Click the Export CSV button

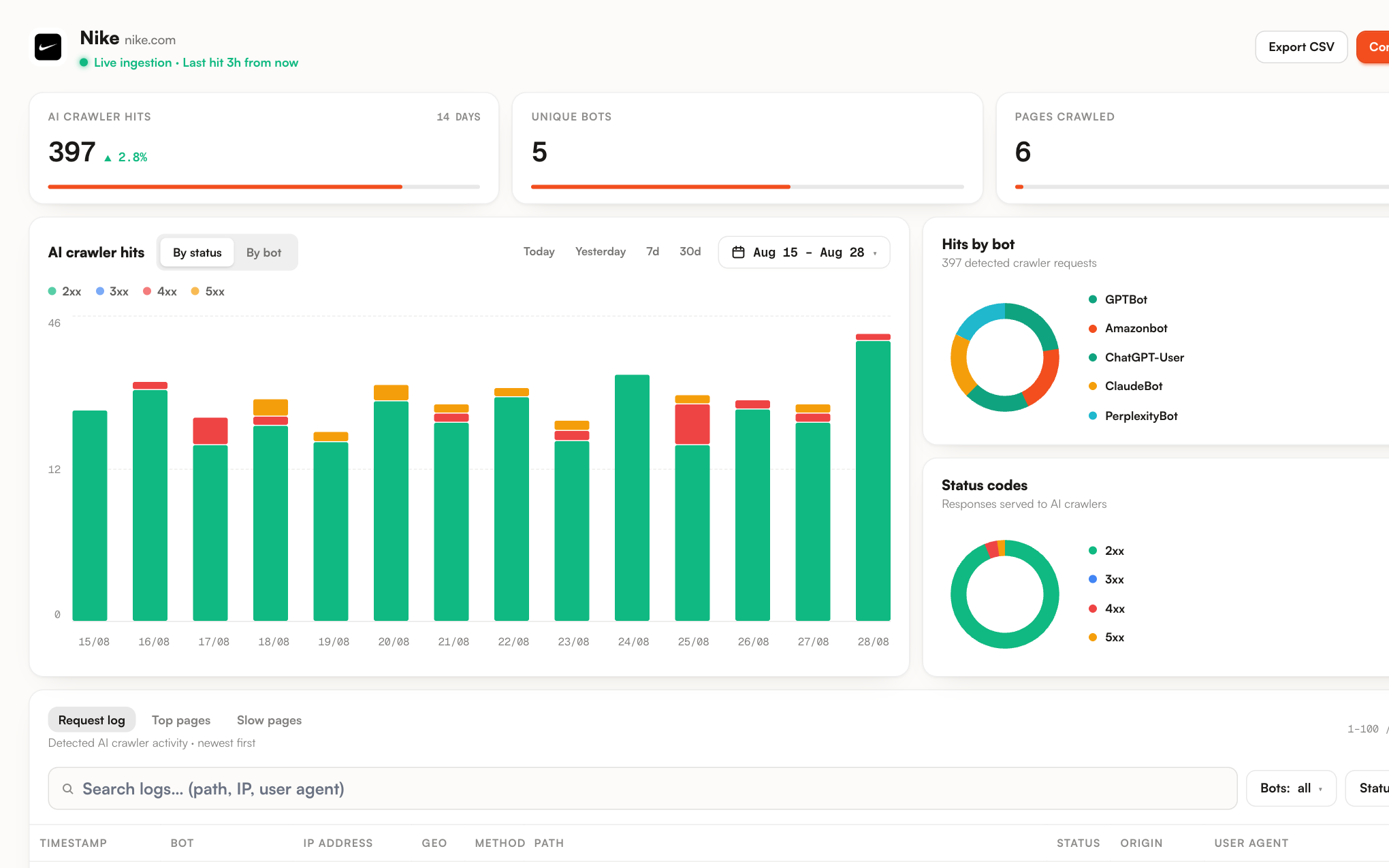click(x=1301, y=47)
